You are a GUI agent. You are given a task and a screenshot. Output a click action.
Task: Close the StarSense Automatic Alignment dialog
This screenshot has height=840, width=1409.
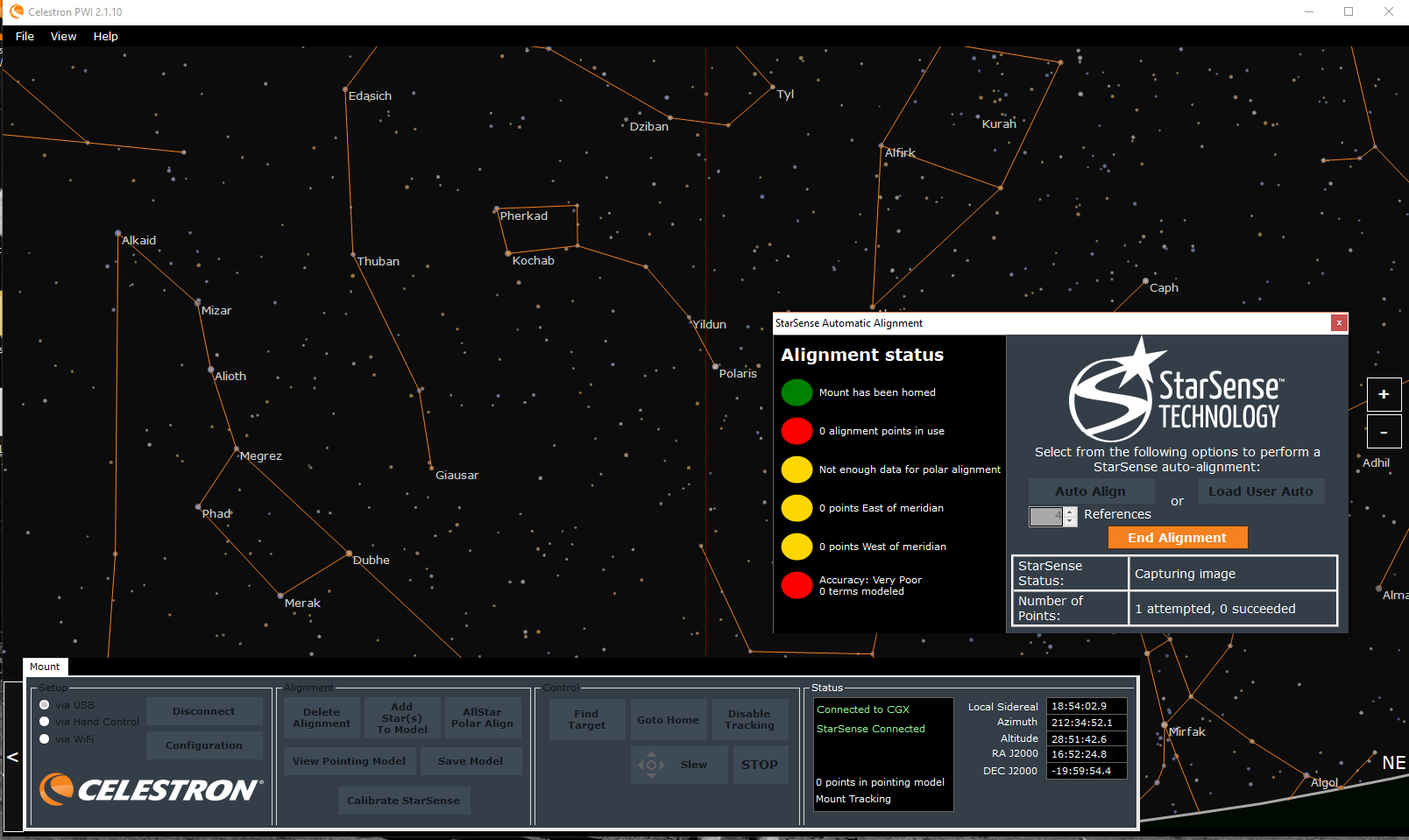(1338, 323)
